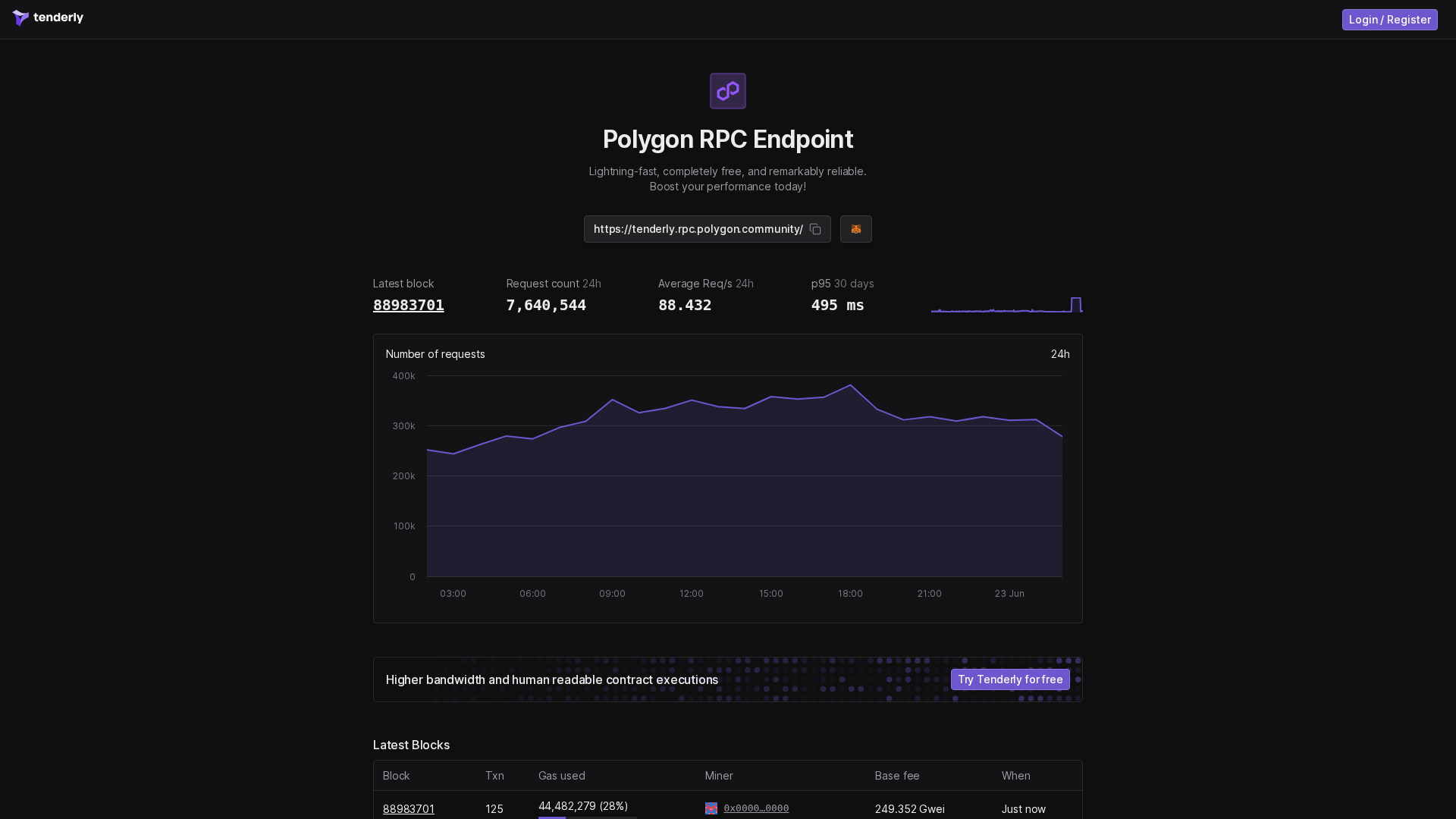The height and width of the screenshot is (819, 1456).
Task: Click the Polygon network logo icon
Action: point(728,91)
